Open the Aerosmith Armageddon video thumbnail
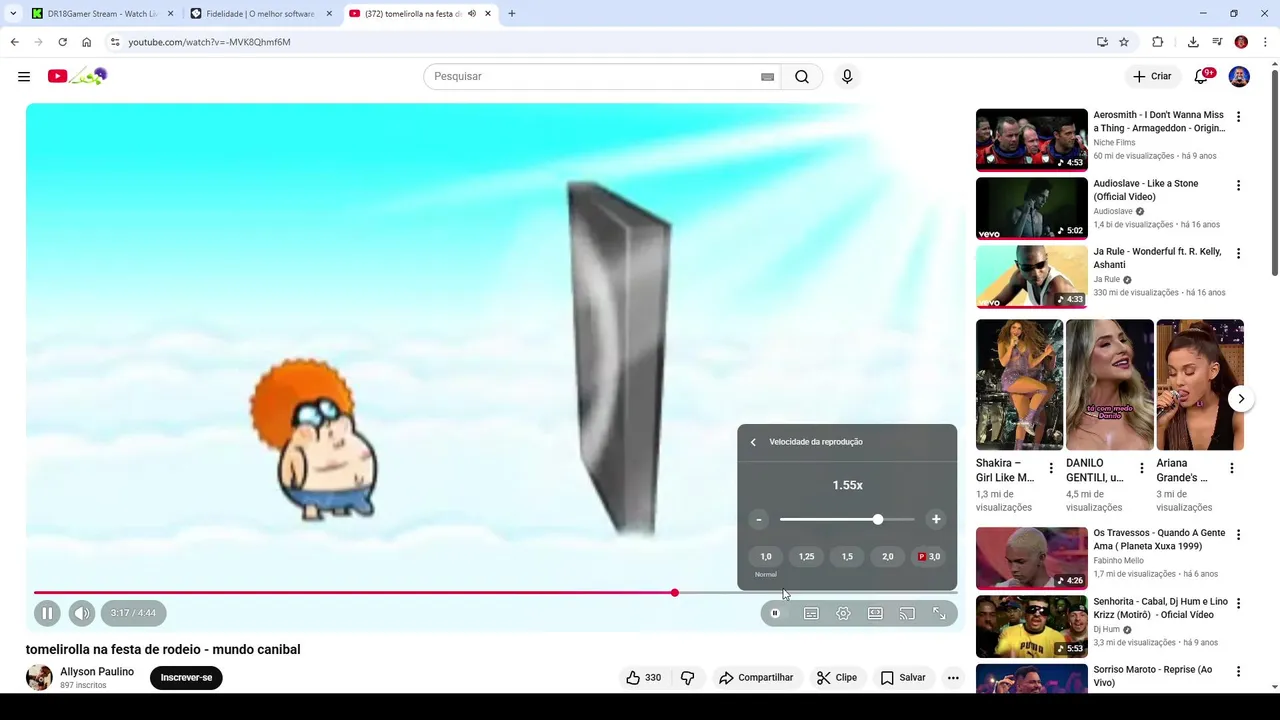This screenshot has width=1280, height=720. [x=1031, y=140]
